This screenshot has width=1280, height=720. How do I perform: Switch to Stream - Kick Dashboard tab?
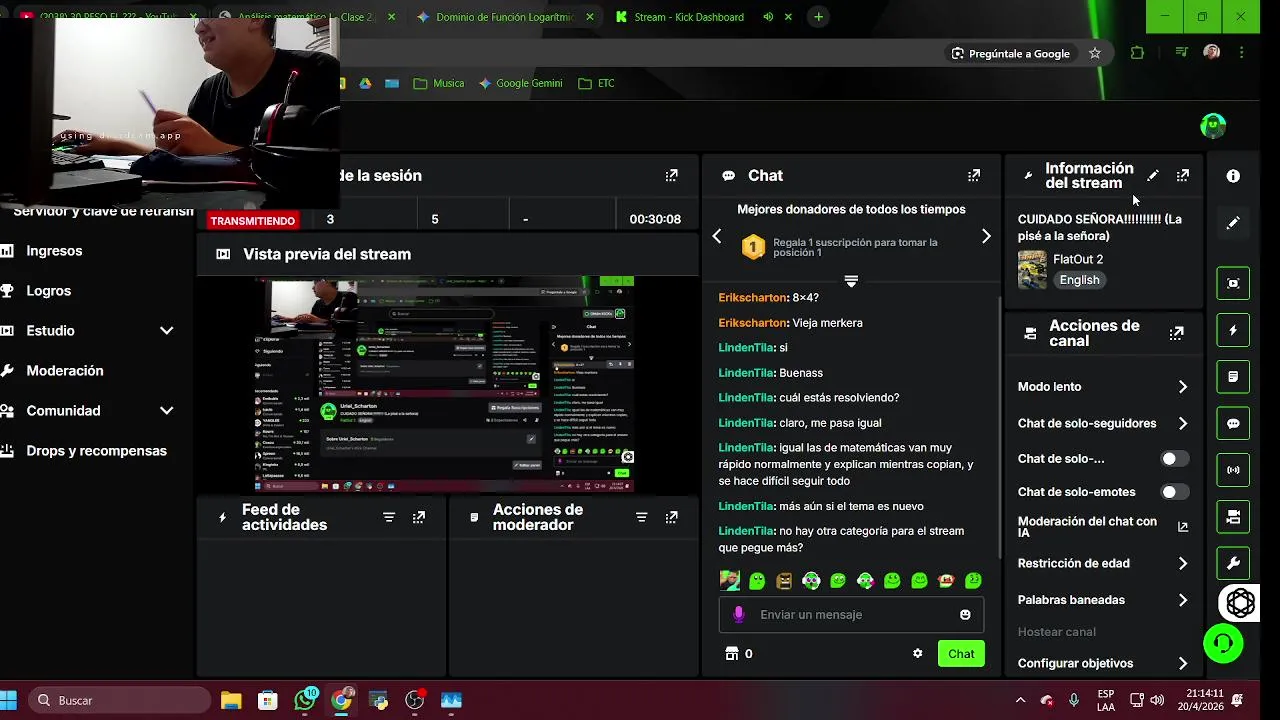704,17
